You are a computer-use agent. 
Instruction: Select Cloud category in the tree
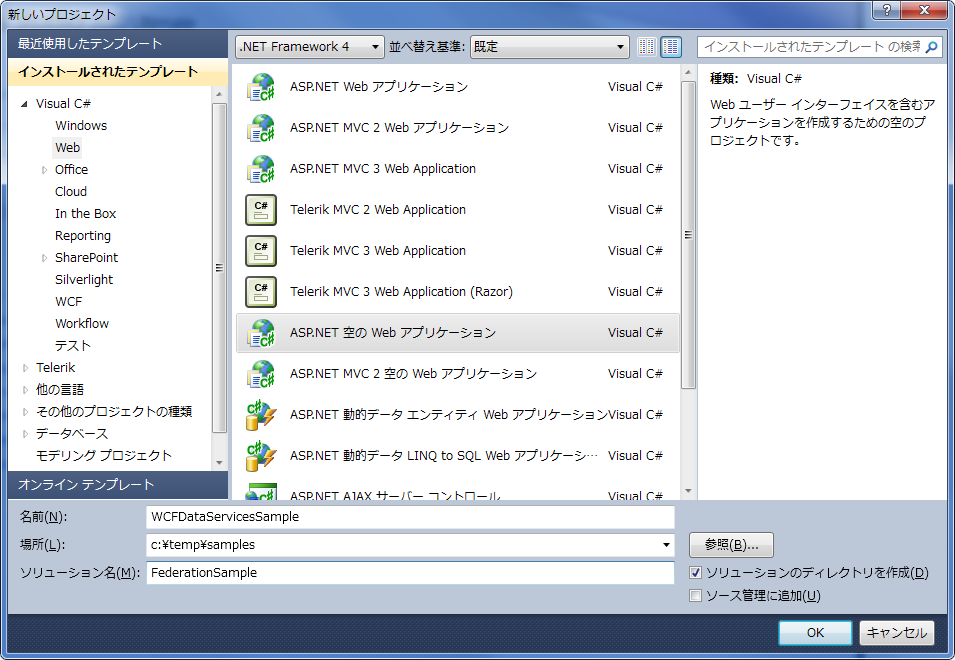[71, 192]
